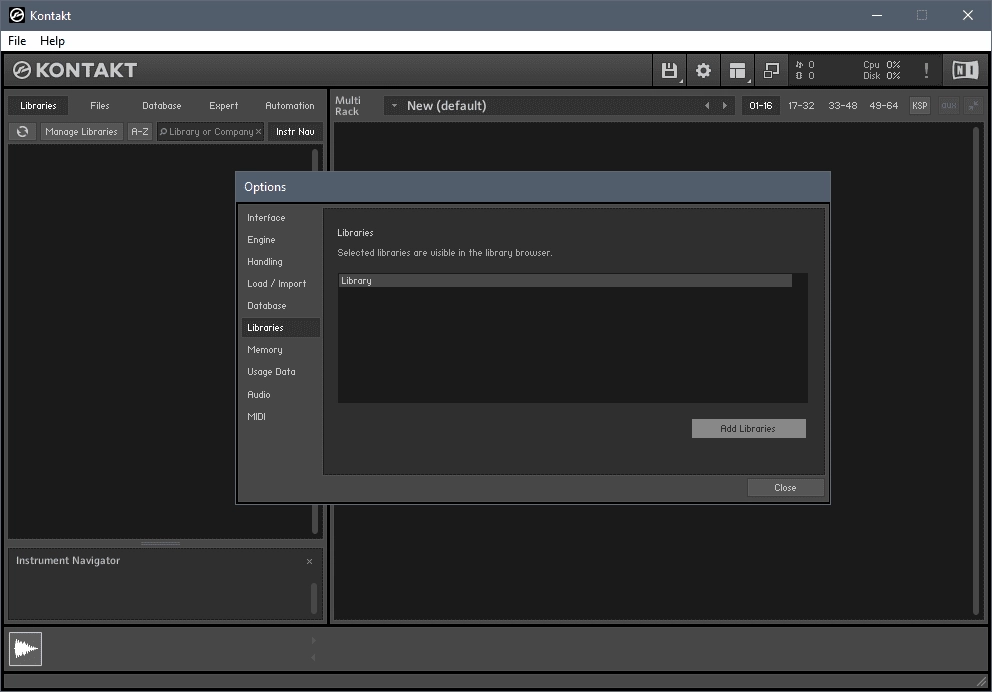The width and height of the screenshot is (992, 692).
Task: Toggle the aux channel view
Action: [x=948, y=106]
